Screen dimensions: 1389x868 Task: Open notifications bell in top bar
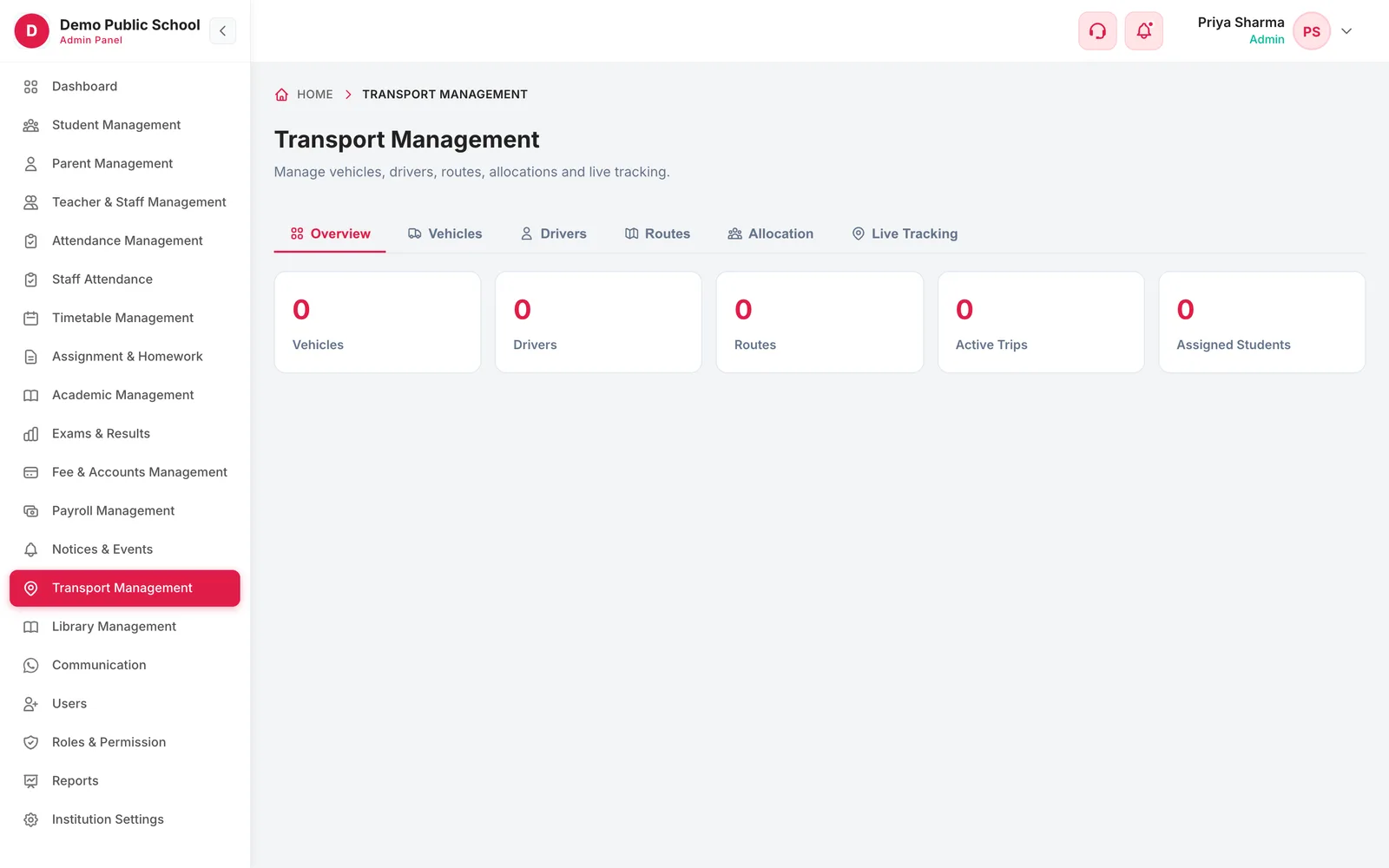pyautogui.click(x=1144, y=31)
